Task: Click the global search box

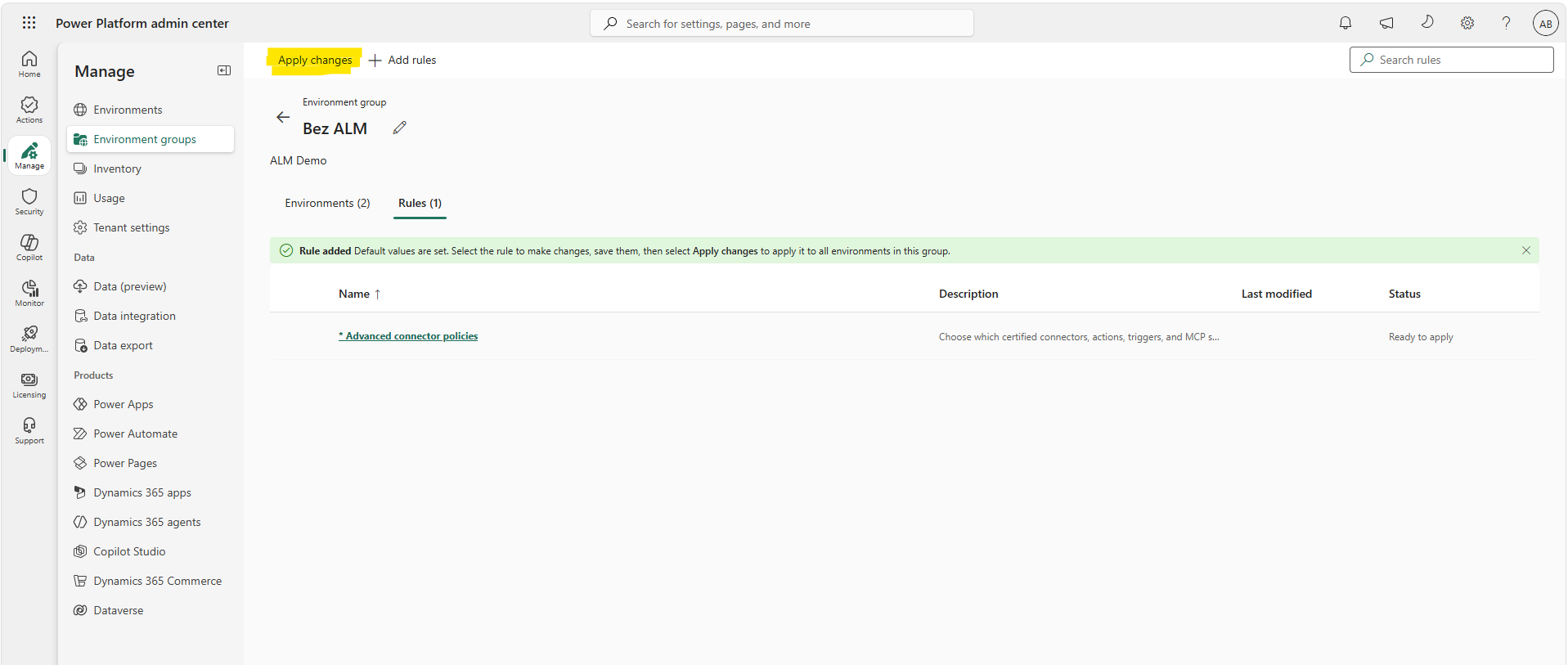Action: 782,24
